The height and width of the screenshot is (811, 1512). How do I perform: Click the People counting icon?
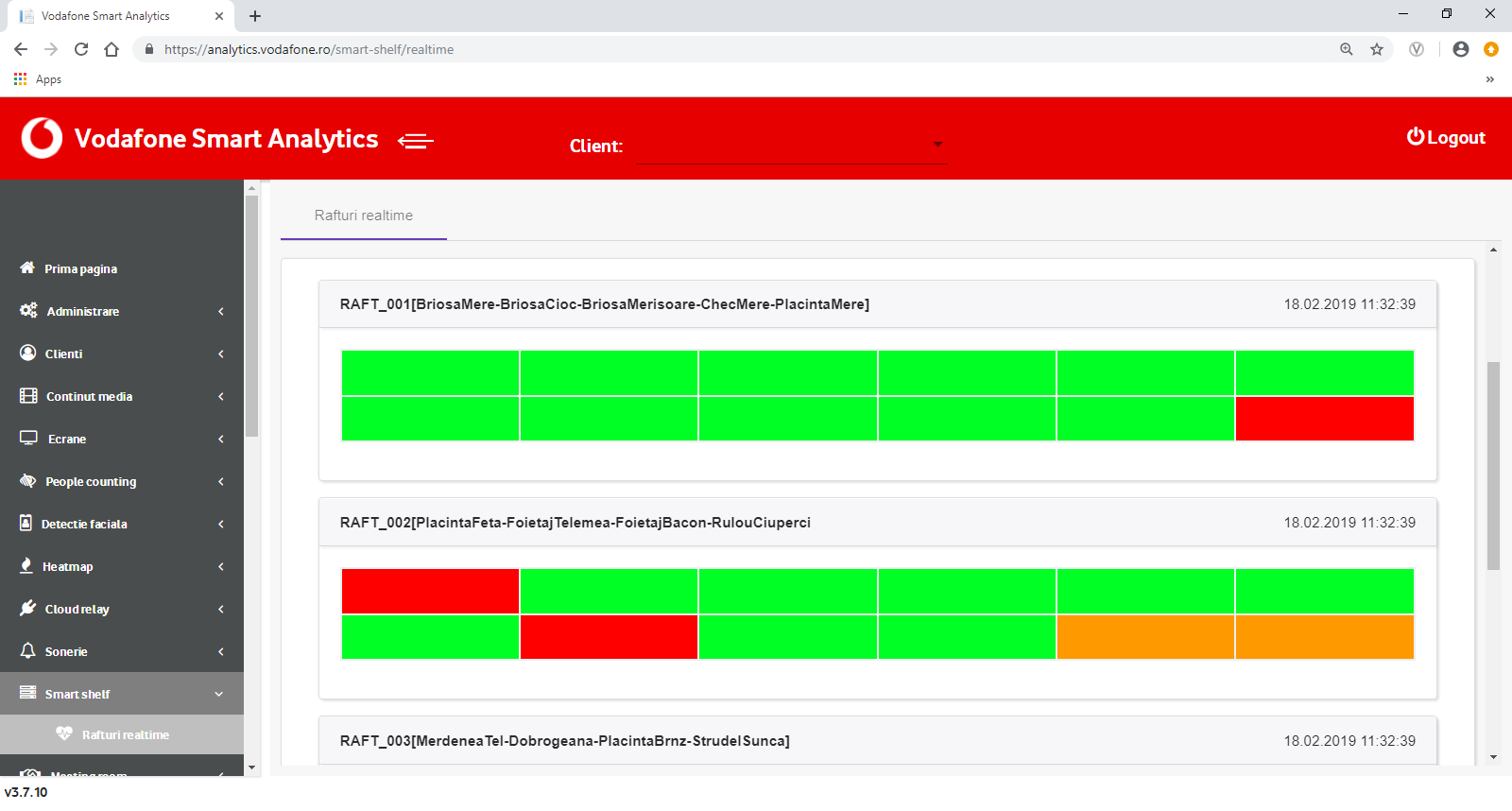coord(28,480)
